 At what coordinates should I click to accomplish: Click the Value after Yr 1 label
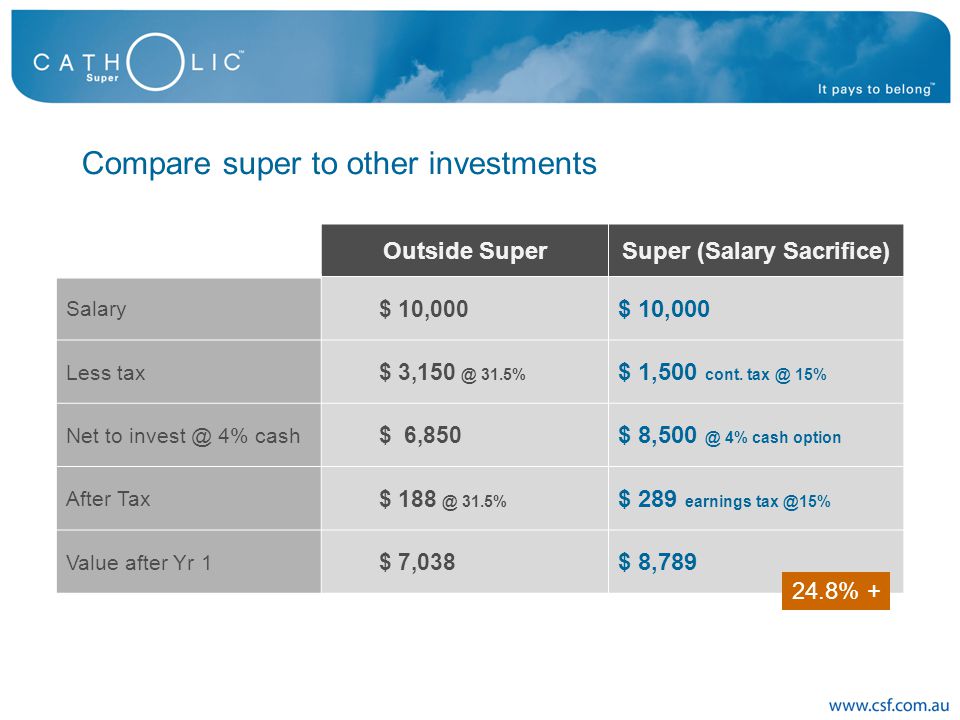[x=138, y=563]
